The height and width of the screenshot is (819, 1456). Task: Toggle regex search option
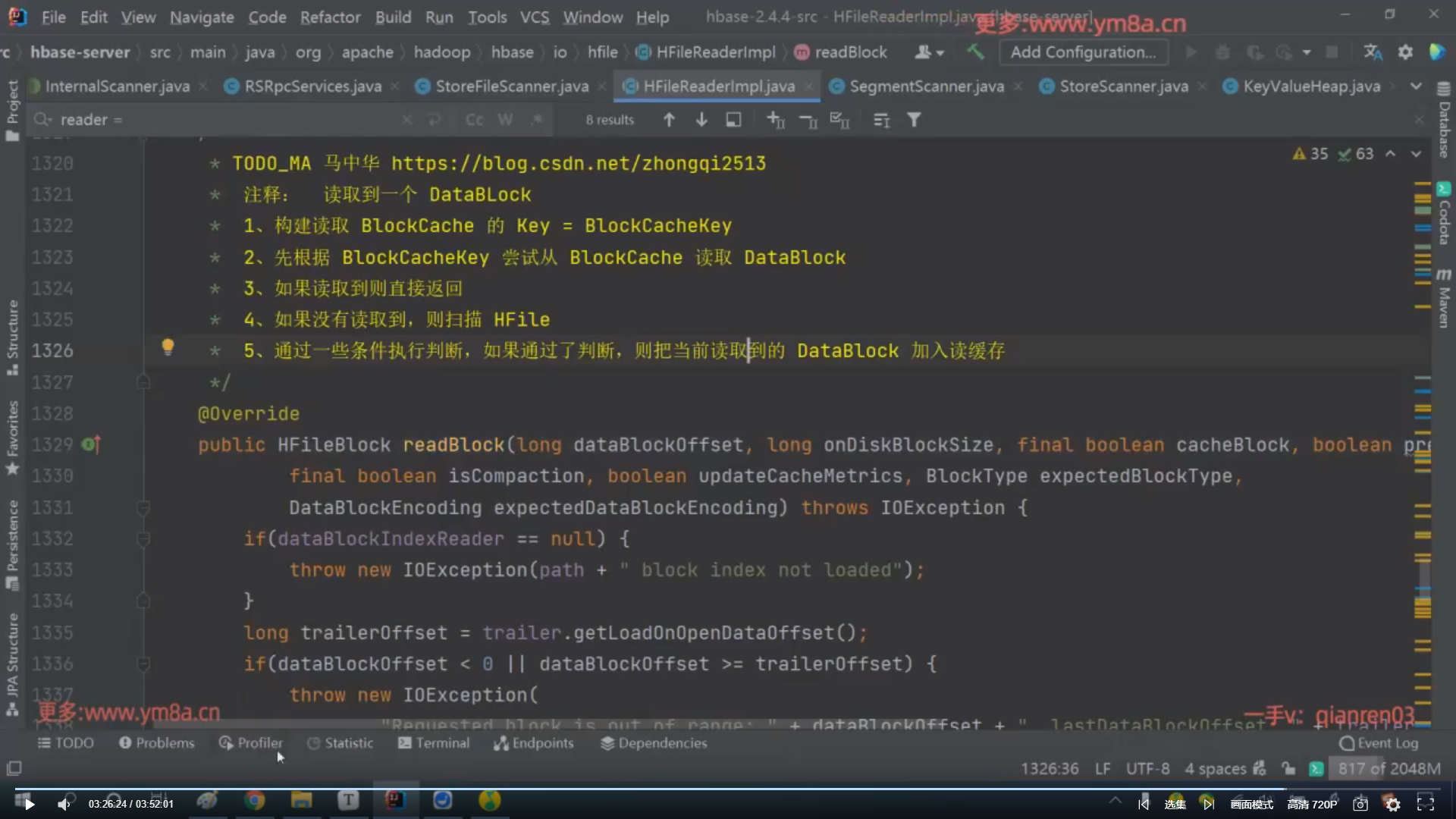coord(536,120)
